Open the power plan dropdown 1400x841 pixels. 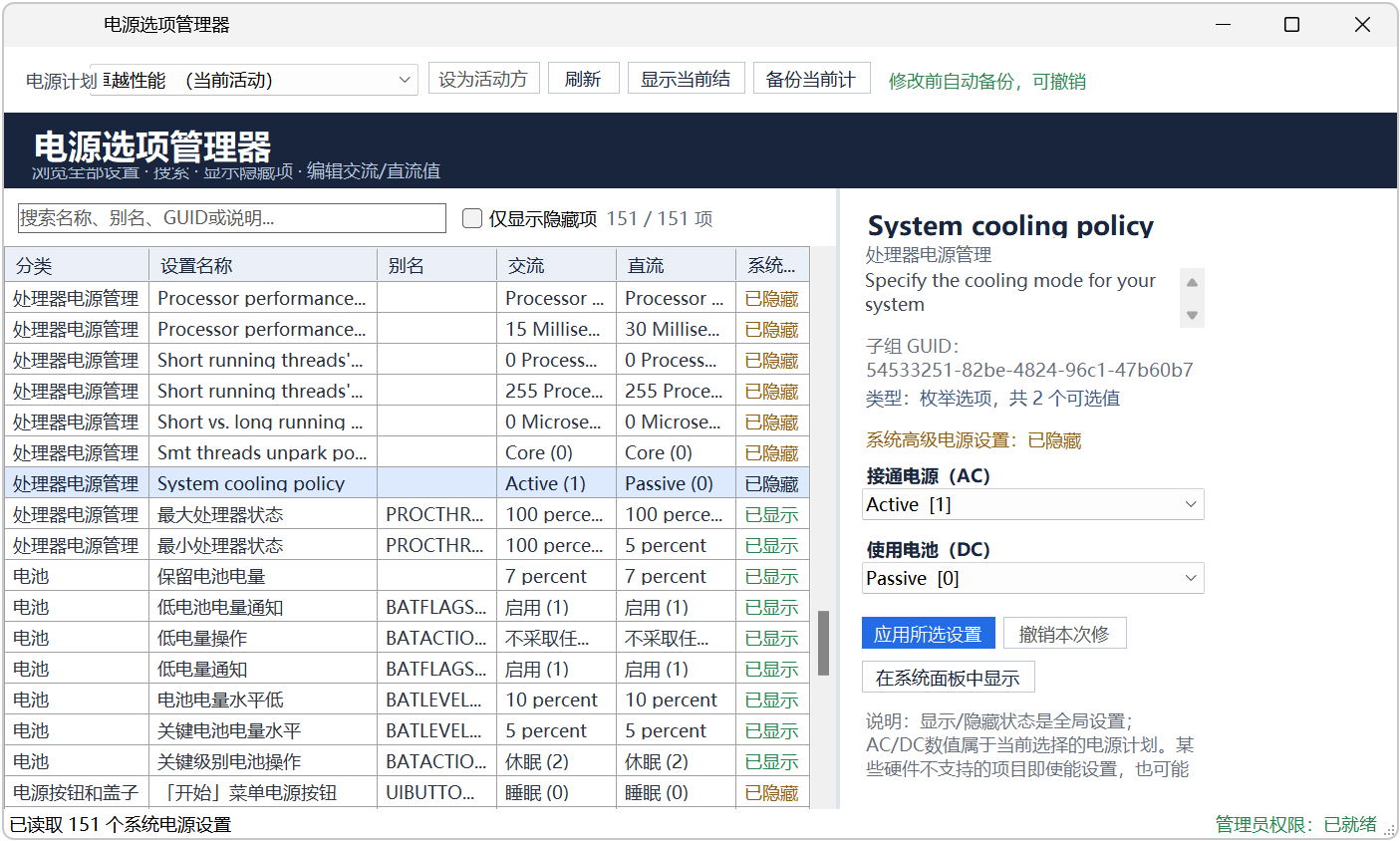click(x=254, y=80)
